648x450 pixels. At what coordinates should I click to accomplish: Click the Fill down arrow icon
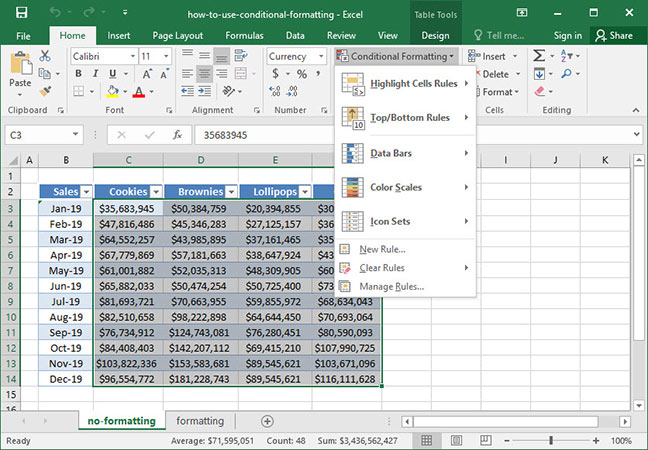click(x=539, y=74)
